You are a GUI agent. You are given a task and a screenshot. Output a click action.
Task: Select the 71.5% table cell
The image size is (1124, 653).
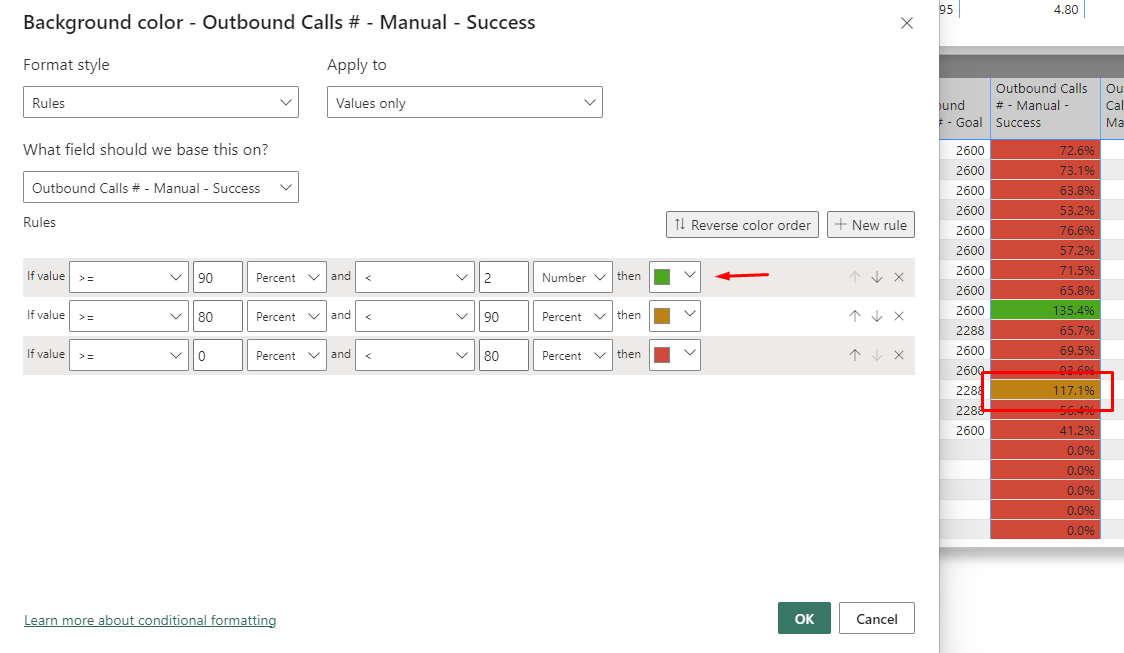pyautogui.click(x=1045, y=270)
